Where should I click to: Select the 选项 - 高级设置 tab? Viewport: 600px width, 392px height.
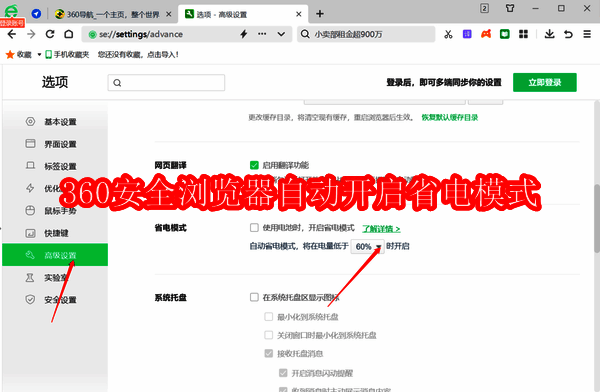point(243,14)
